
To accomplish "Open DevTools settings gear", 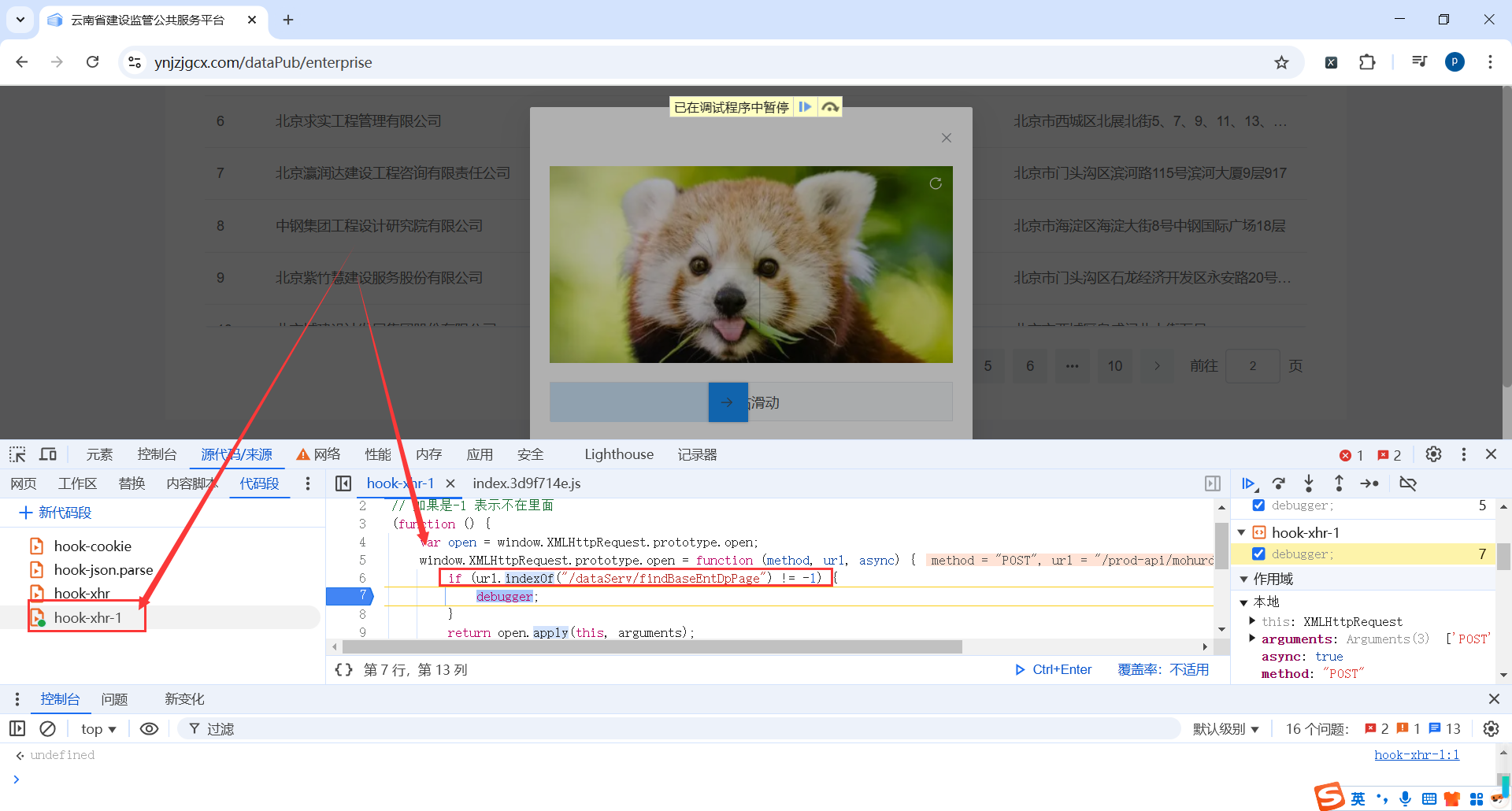I will 1434,454.
